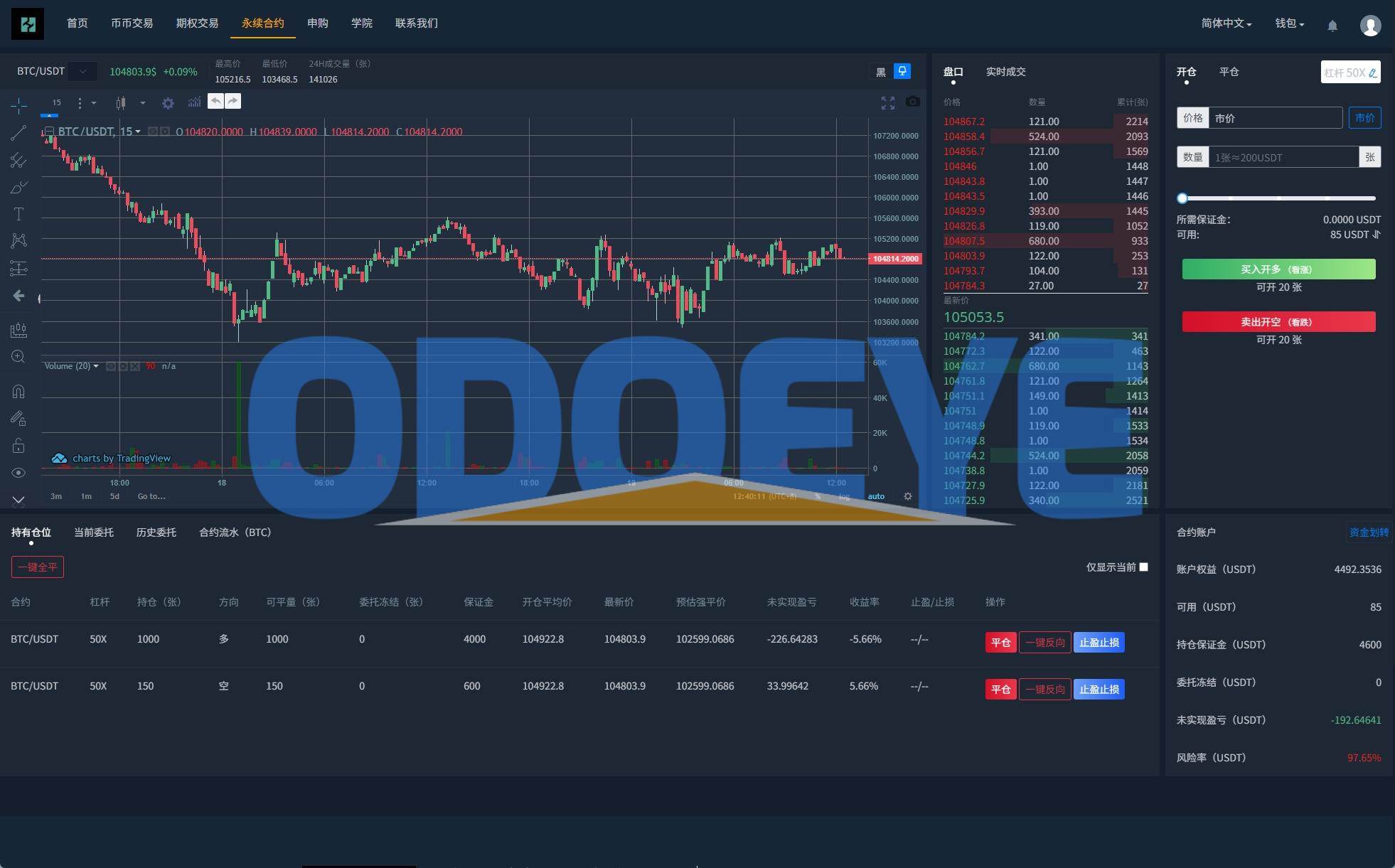Click the notification bell icon
Image resolution: width=1395 pixels, height=868 pixels.
[1332, 26]
